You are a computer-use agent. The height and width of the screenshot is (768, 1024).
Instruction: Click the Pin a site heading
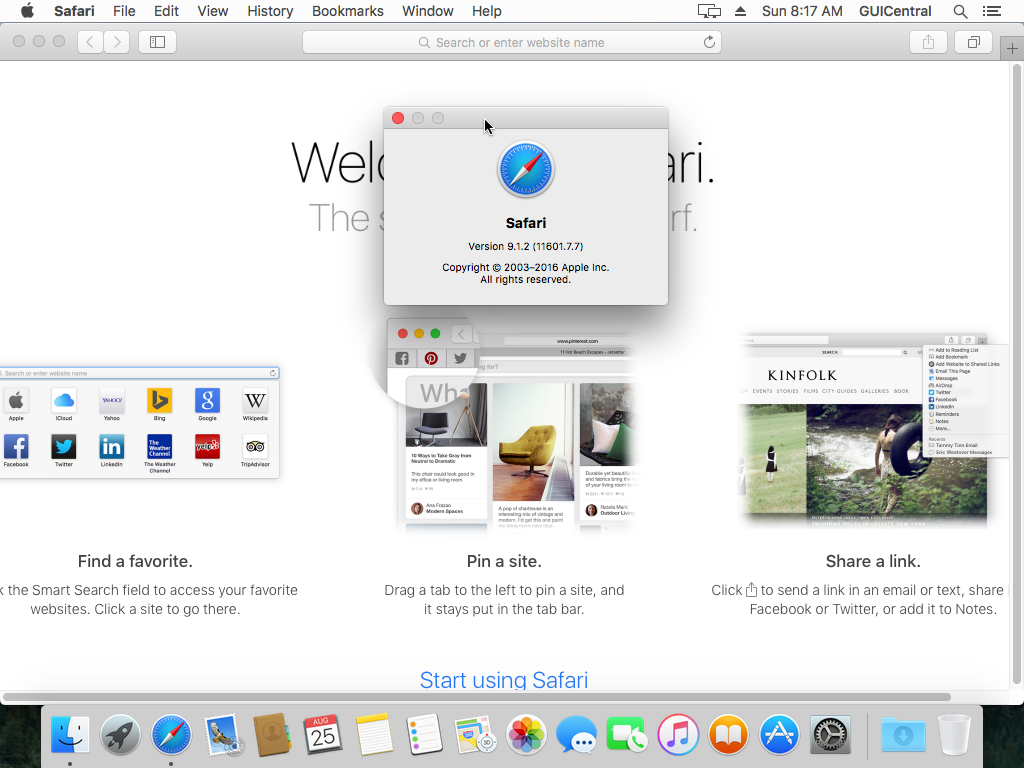[504, 562]
